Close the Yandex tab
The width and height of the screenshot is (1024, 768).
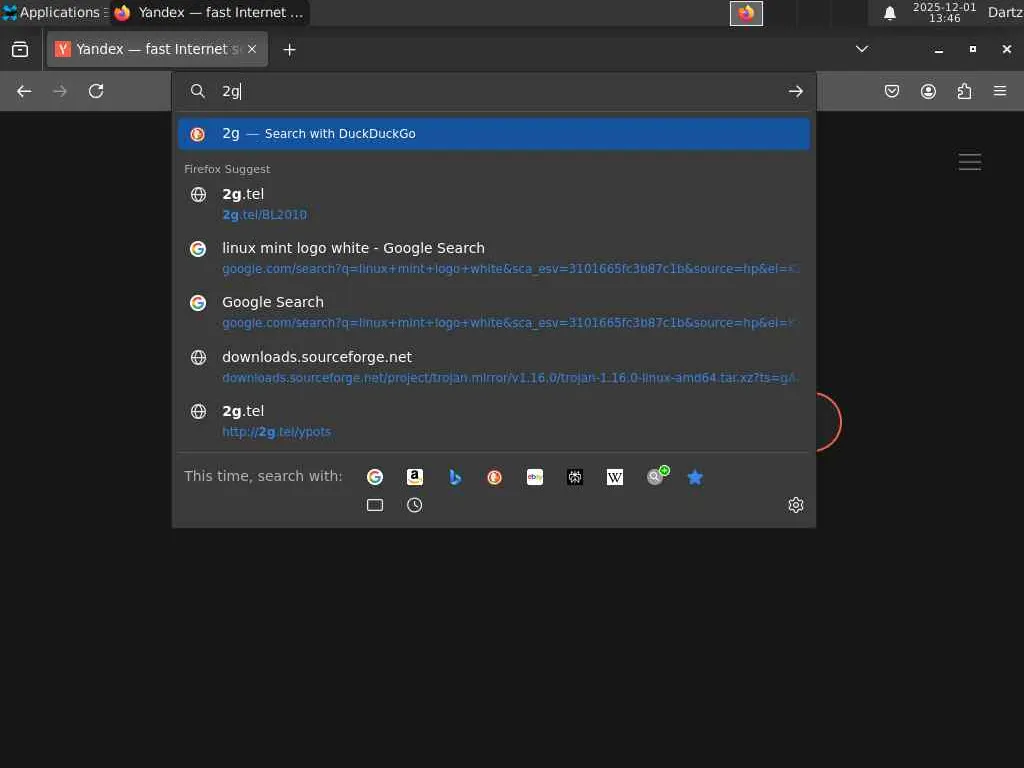tap(252, 49)
